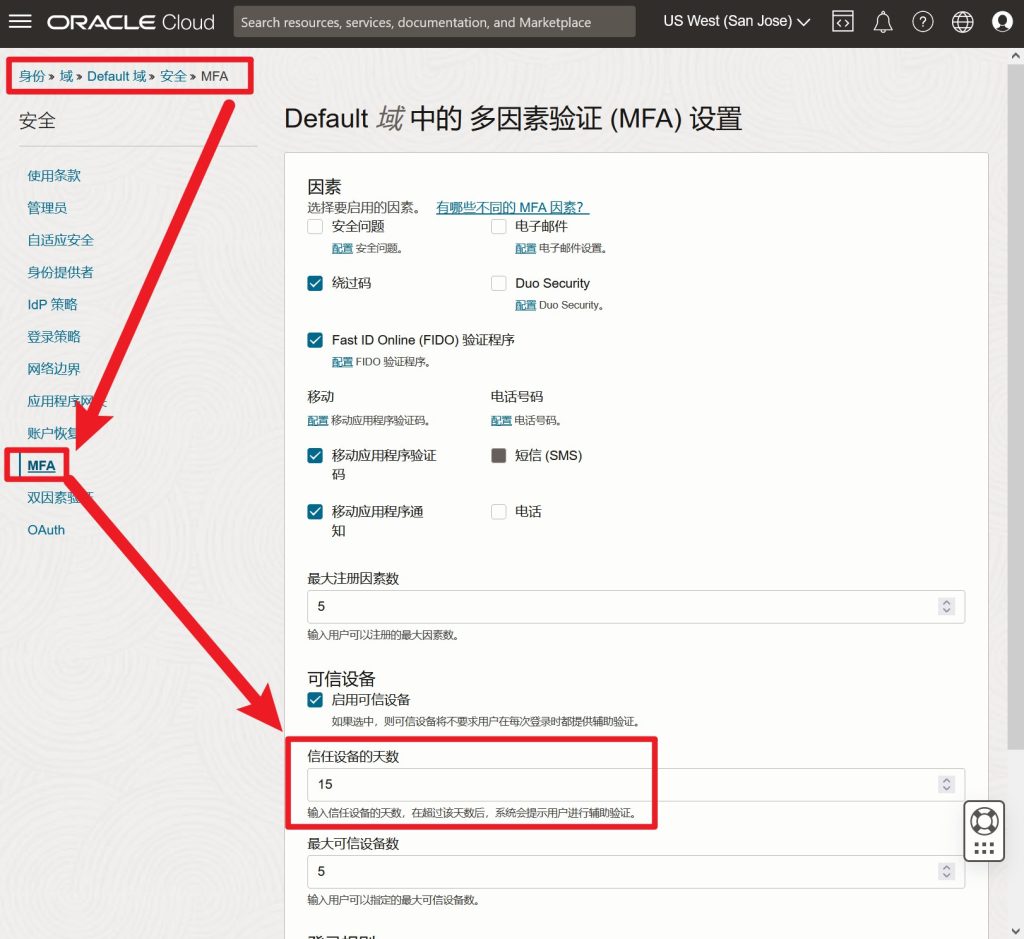The height and width of the screenshot is (939, 1024).
Task: Open the hamburger navigation menu
Action: tap(20, 21)
